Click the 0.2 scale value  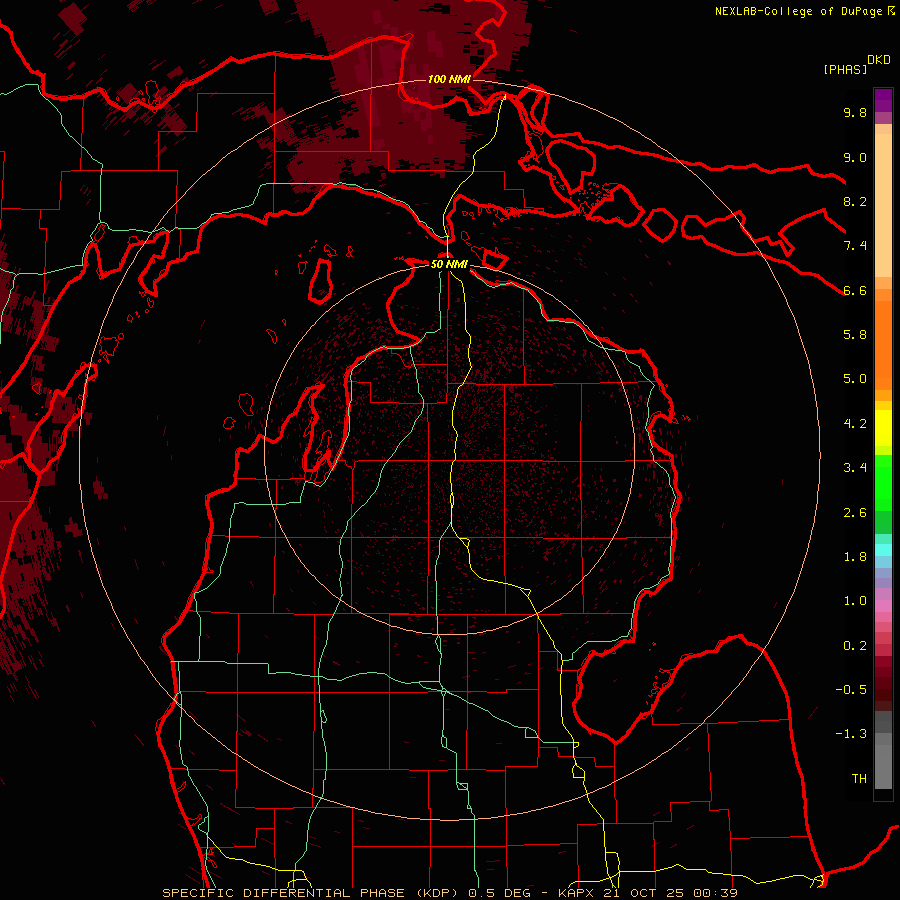[x=855, y=646]
